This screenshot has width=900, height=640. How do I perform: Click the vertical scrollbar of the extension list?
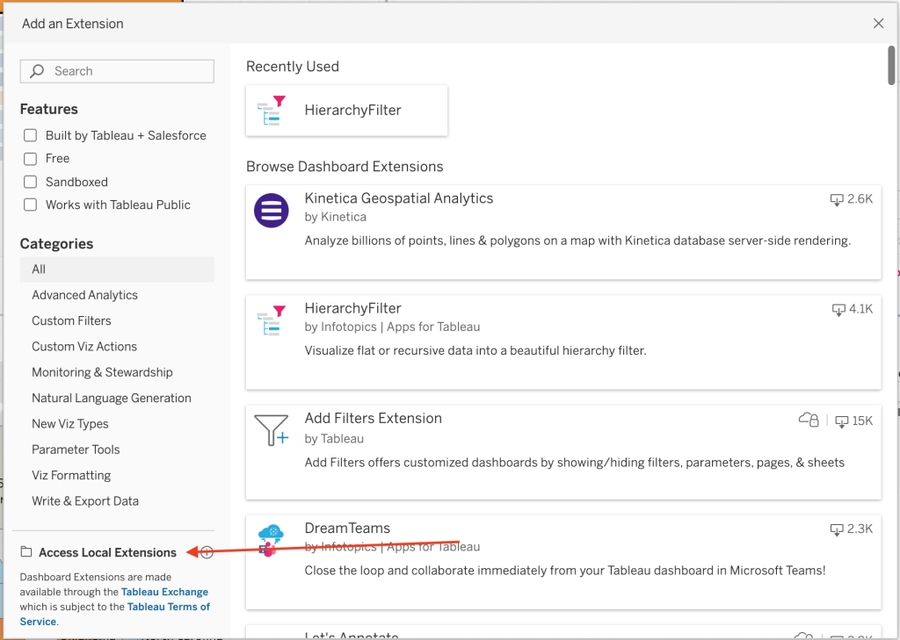pos(890,66)
